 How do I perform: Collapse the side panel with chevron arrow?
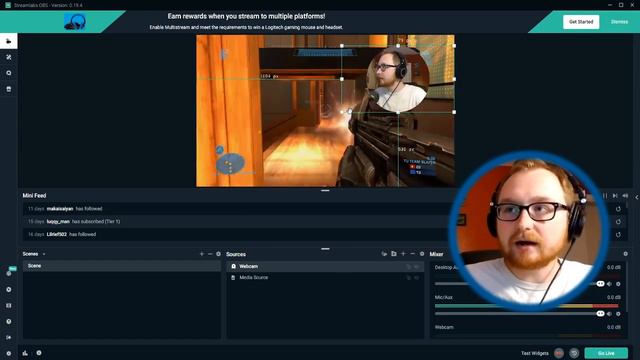click(636, 197)
